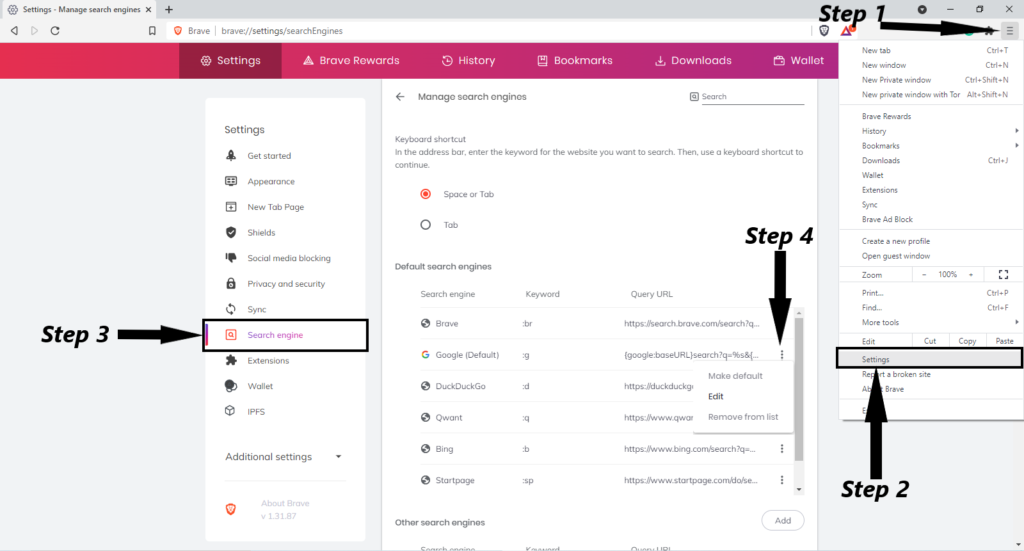Switch to Brave Rewards top tab
Screen dimensions: 1024x551
pyautogui.click(x=351, y=61)
